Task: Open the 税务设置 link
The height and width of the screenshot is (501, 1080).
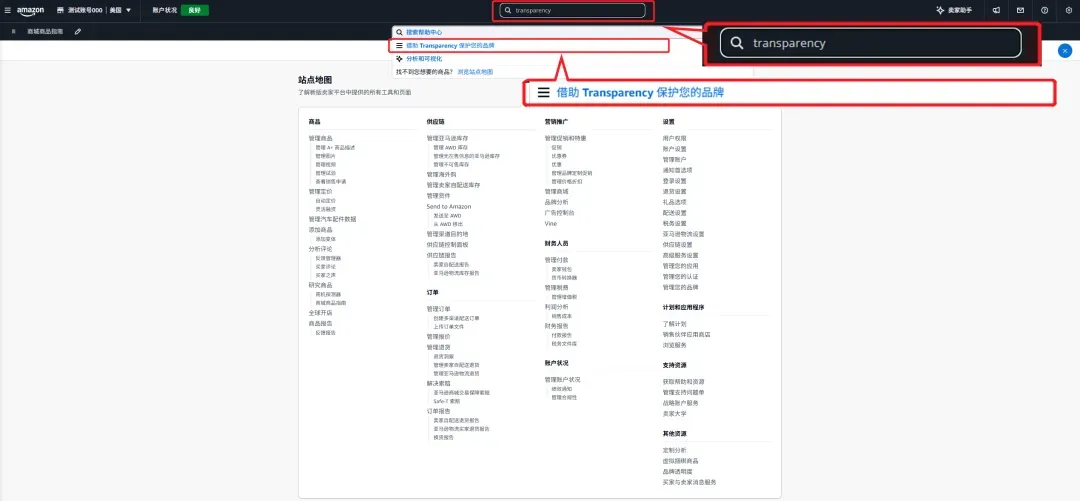Action: 674,223
